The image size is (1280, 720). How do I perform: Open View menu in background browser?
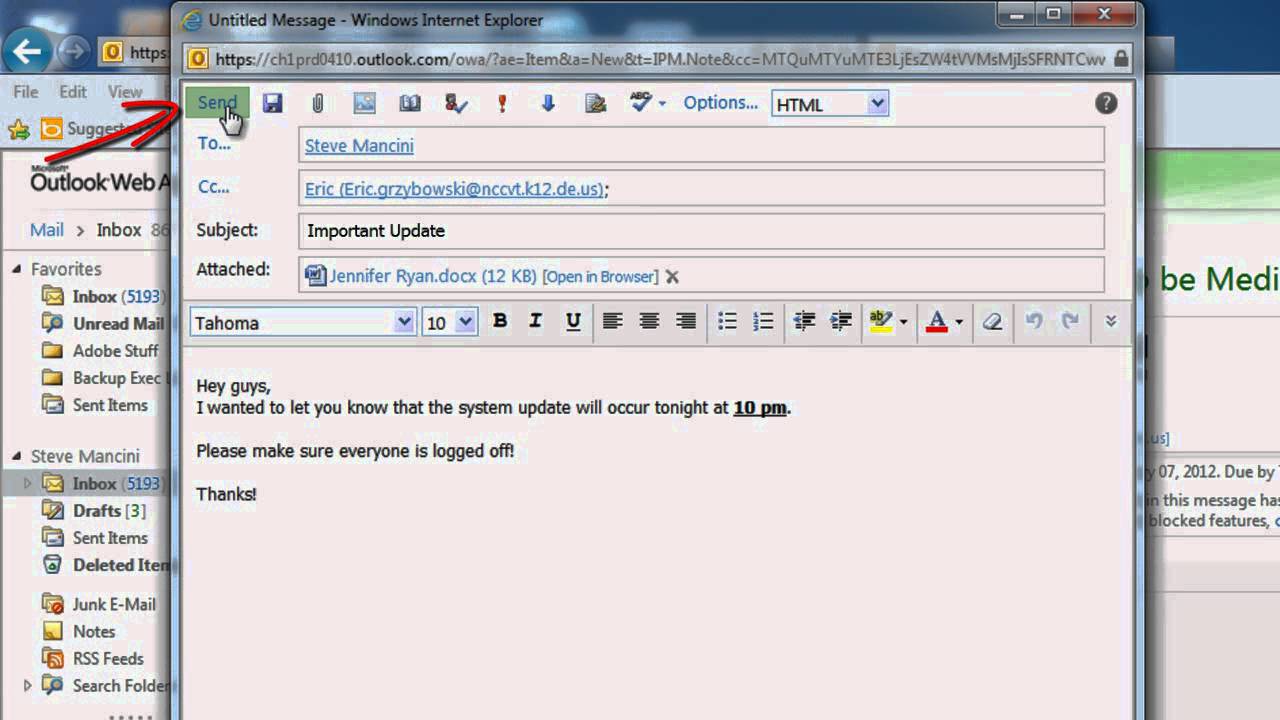tap(125, 92)
